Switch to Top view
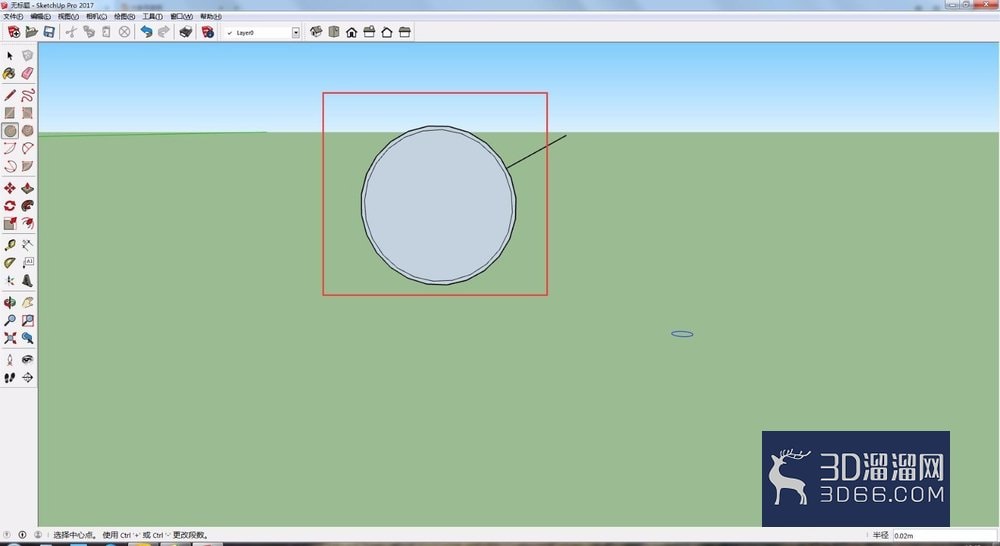This screenshot has width=1000, height=546. [334, 32]
